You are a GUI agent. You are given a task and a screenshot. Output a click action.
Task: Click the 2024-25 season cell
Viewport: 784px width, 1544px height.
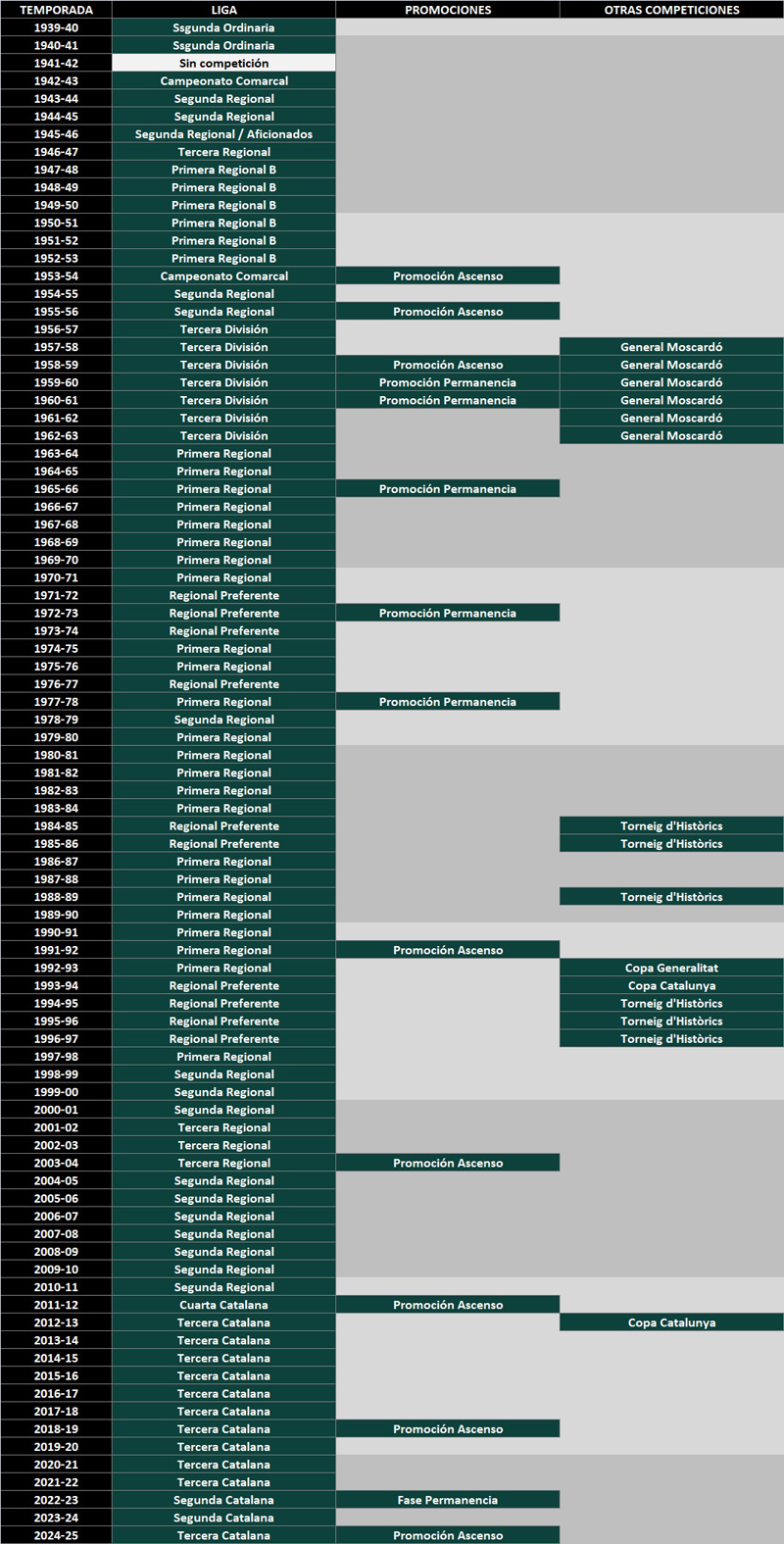point(56,1535)
